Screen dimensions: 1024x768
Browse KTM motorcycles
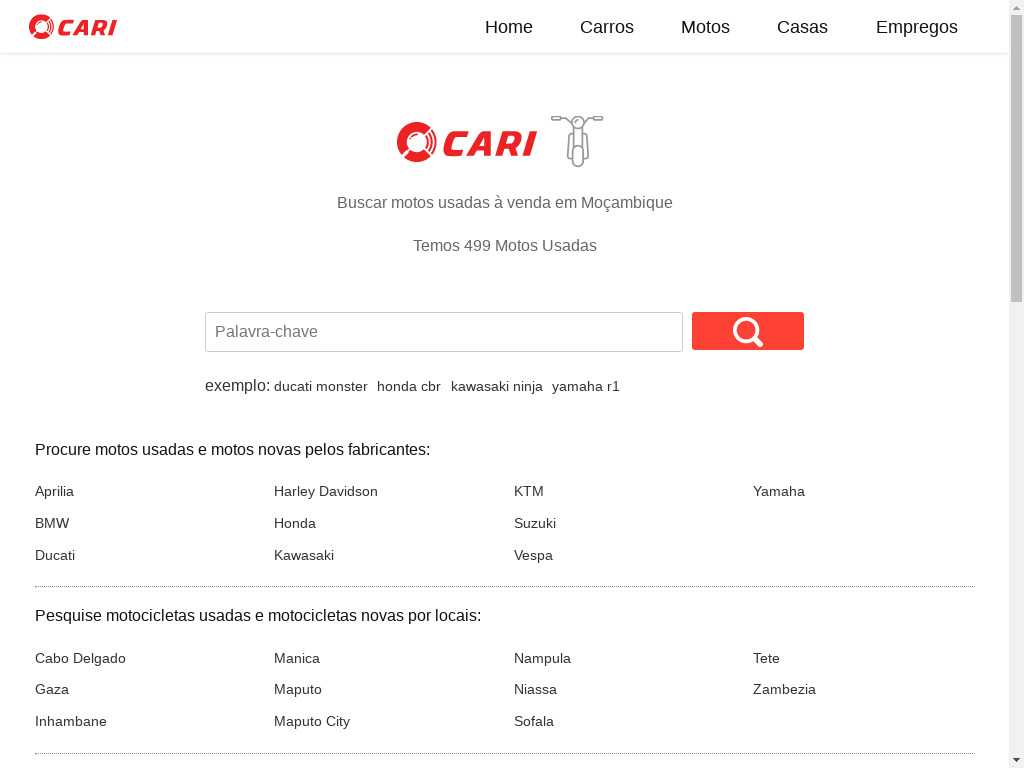[528, 491]
